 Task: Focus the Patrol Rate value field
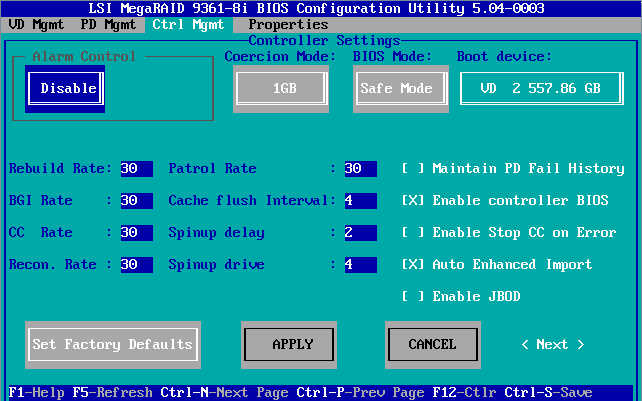(360, 169)
